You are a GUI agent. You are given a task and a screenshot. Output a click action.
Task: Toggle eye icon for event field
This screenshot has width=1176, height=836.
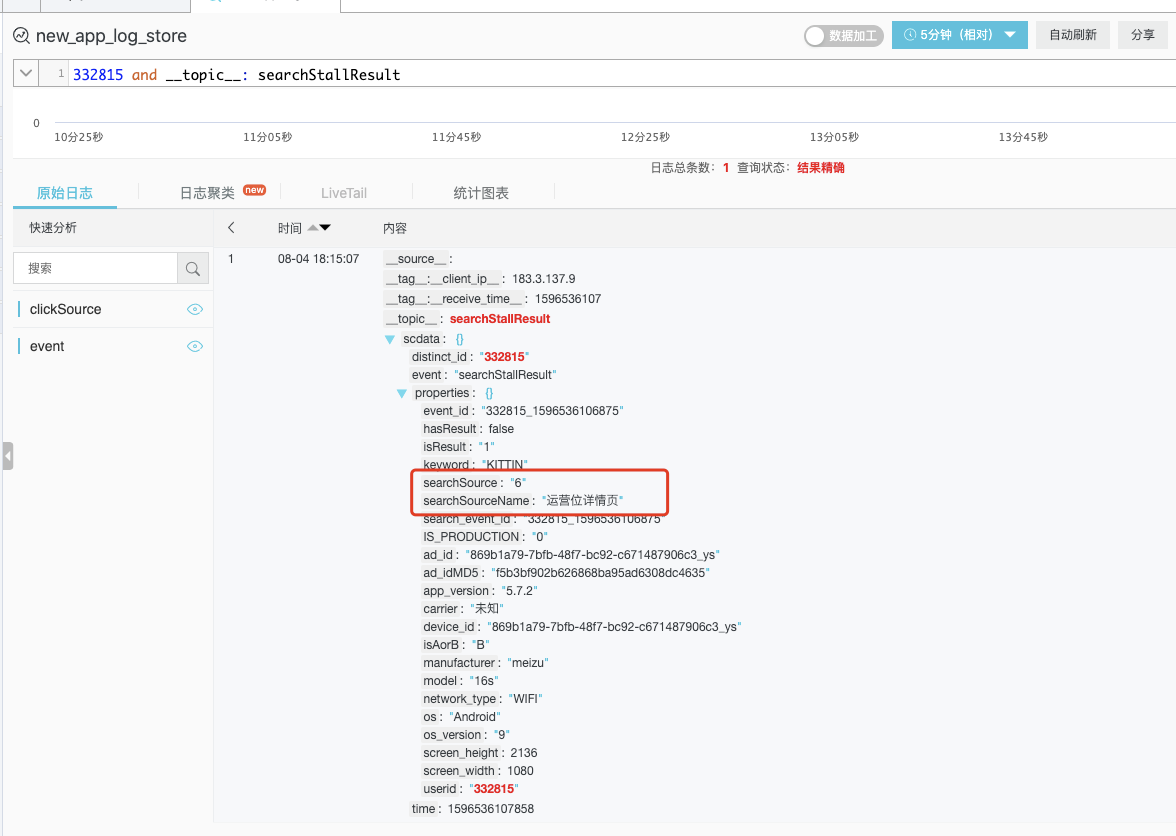click(x=194, y=346)
